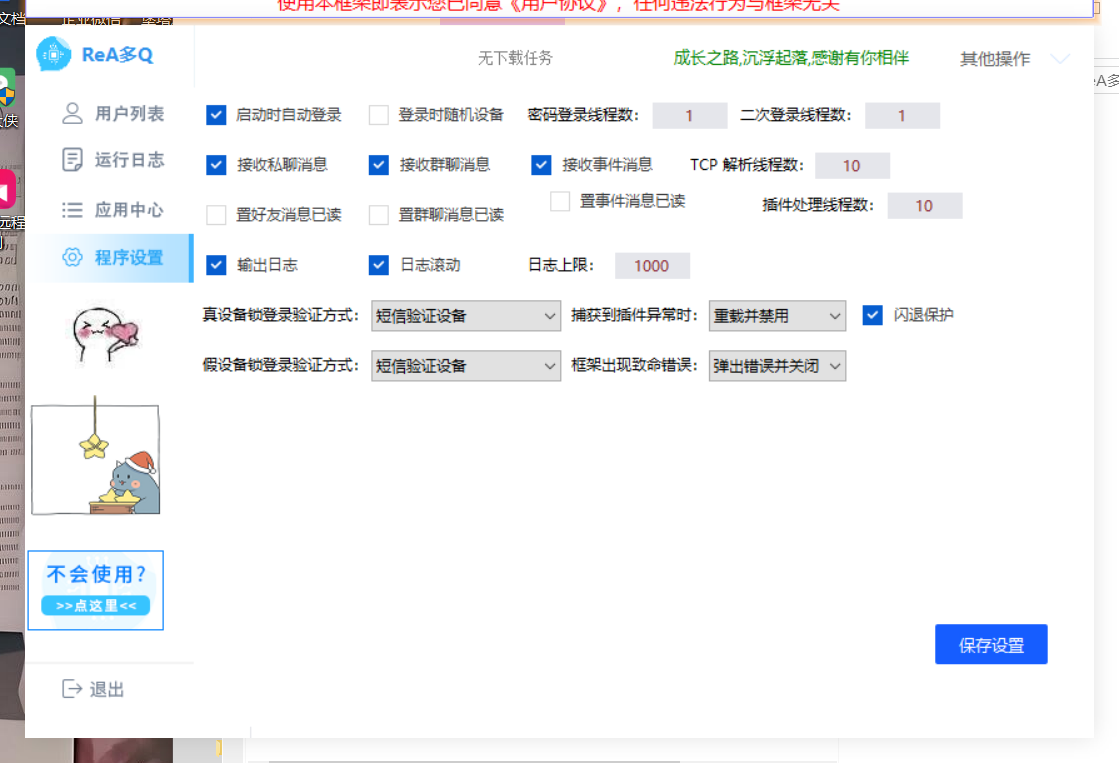Uncheck the 闪退保护 crash protection toggle

click(872, 315)
